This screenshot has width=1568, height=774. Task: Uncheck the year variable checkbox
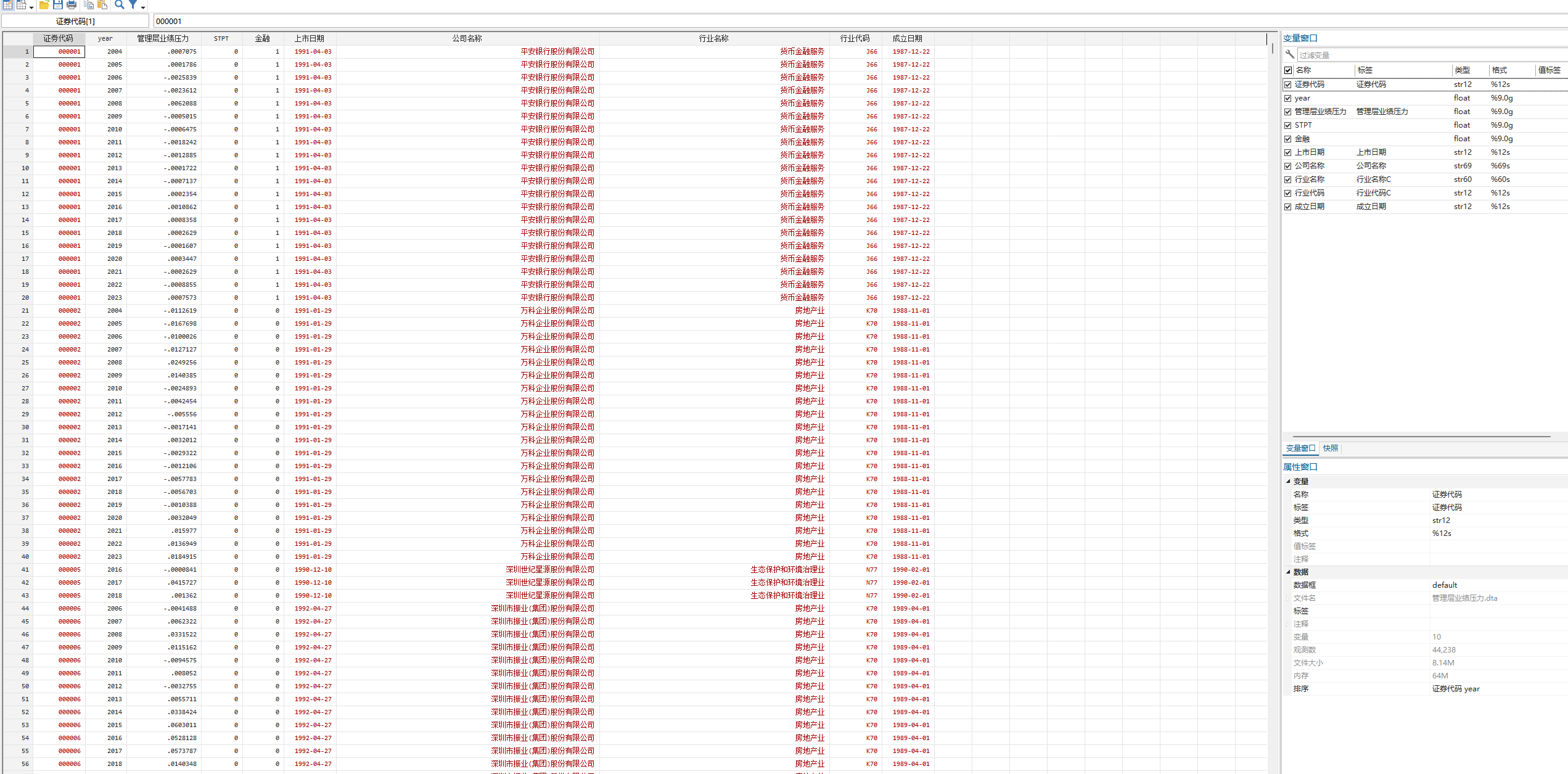(1287, 98)
